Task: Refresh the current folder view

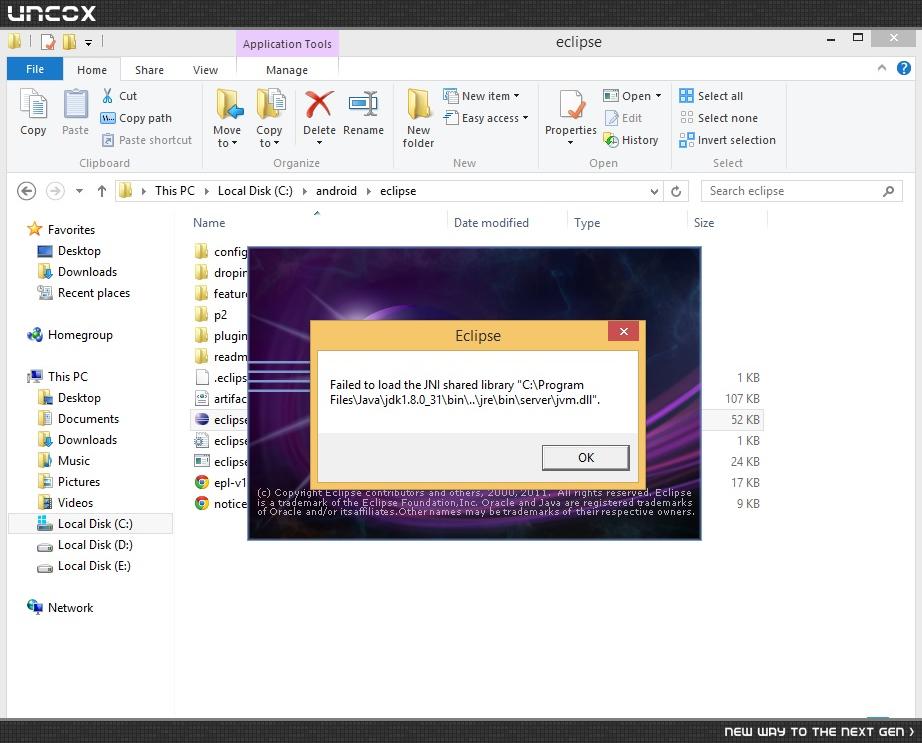Action: 676,192
